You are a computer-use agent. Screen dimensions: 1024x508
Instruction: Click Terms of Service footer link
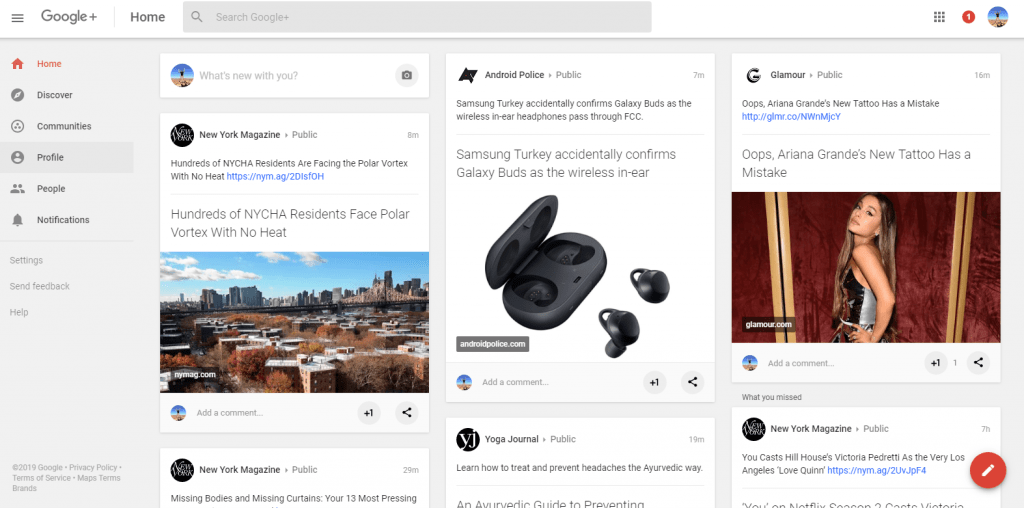pos(41,478)
